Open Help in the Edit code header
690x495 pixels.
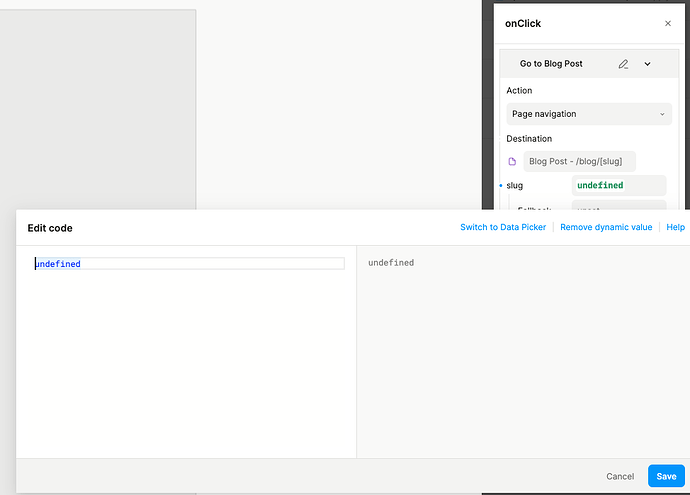tap(675, 227)
